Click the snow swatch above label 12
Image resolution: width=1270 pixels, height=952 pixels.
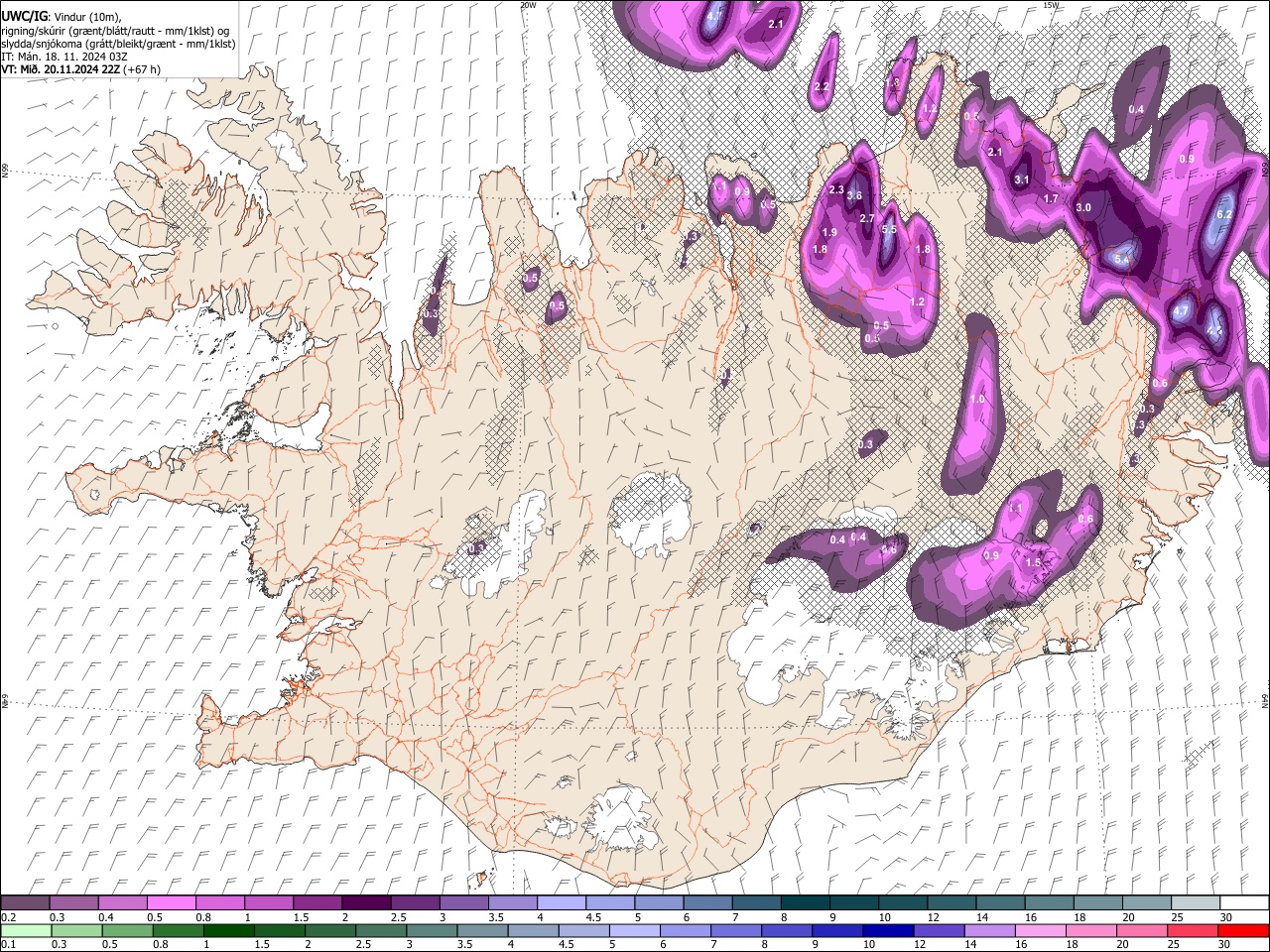click(952, 903)
